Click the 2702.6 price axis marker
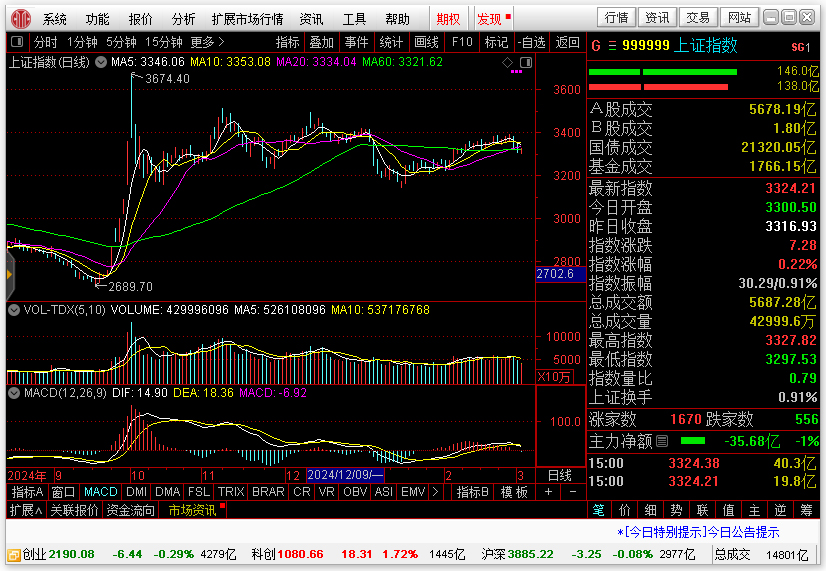The image size is (826, 571). [560, 274]
